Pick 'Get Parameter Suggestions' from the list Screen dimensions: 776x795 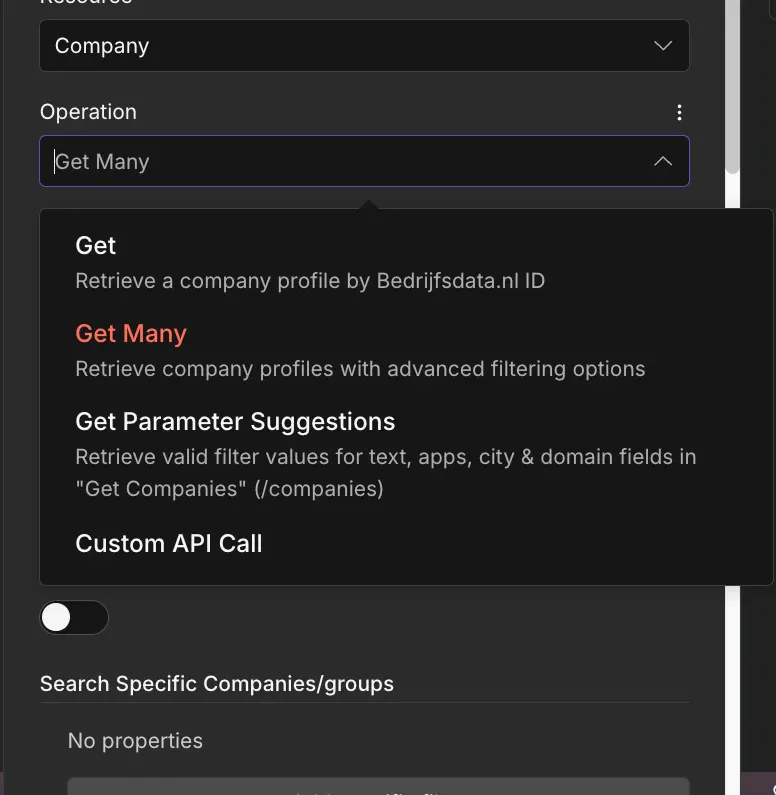tap(235, 422)
